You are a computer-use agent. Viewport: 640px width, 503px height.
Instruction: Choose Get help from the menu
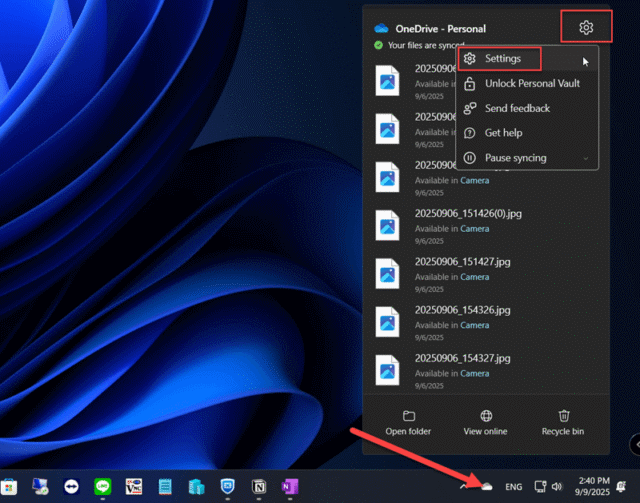(527, 133)
